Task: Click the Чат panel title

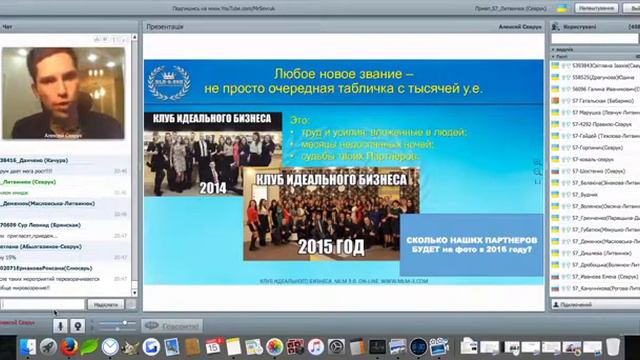Action: [x=7, y=27]
